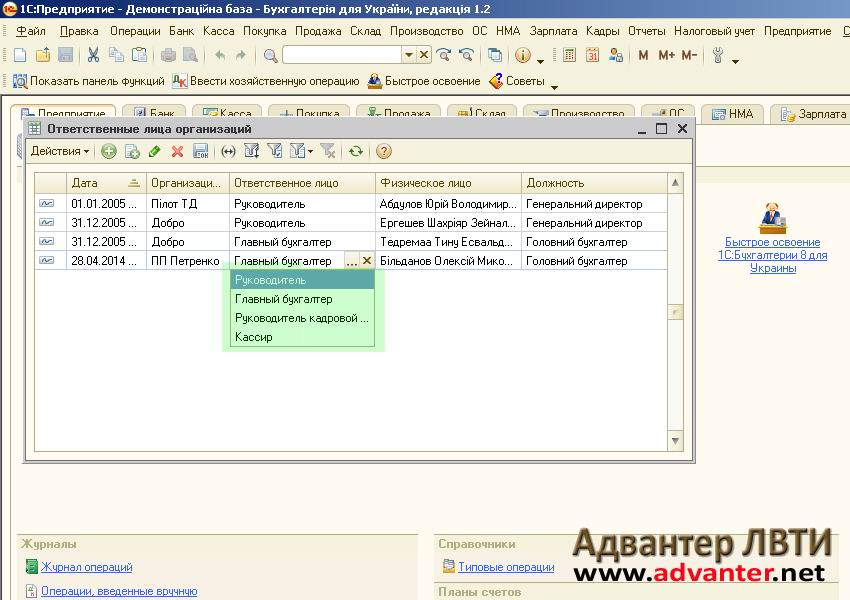Open the Налоговый учет menu
850x600 pixels.
714,31
